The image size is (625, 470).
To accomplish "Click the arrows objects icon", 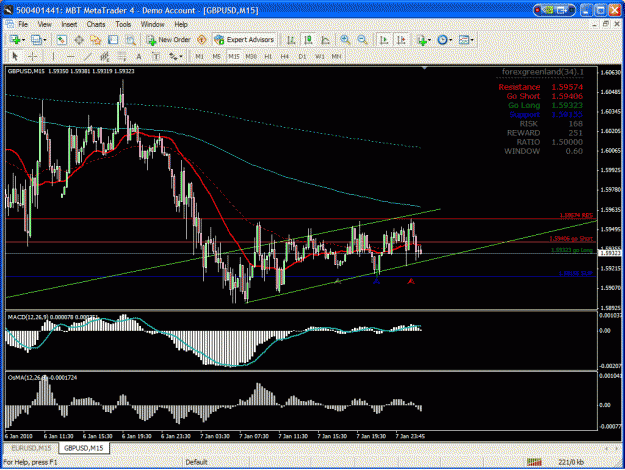I will pos(173,57).
